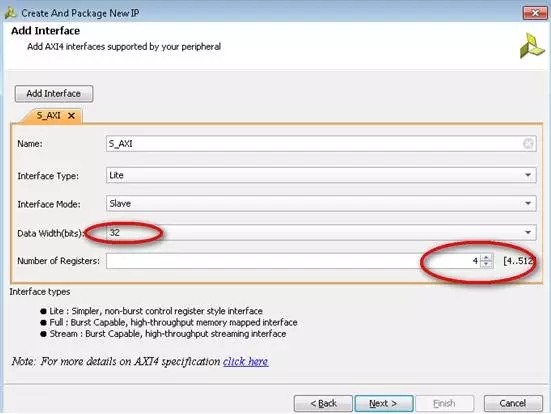Click the Lite value in Interface Type
Screen dimensions: 551x414
click(116, 175)
